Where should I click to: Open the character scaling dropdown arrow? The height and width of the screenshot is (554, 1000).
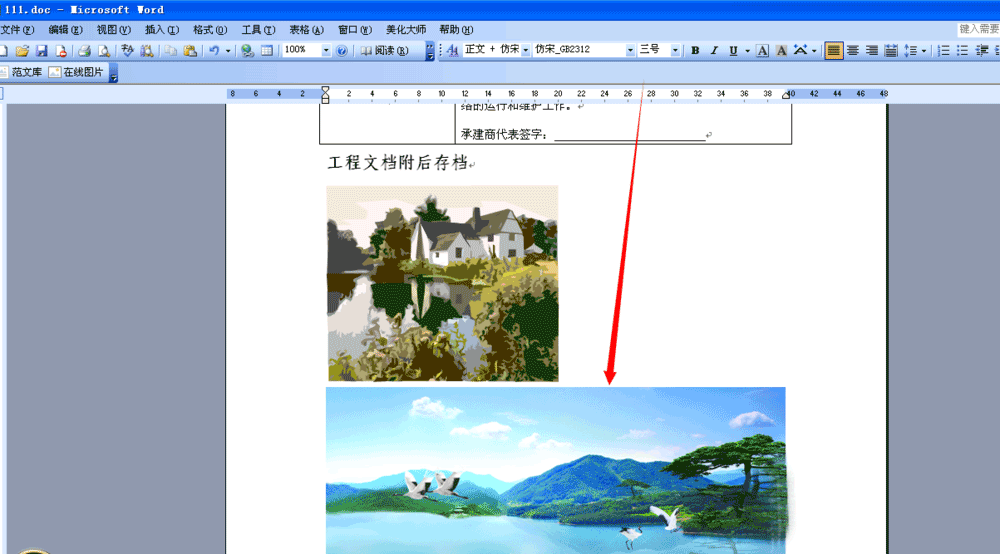click(814, 50)
